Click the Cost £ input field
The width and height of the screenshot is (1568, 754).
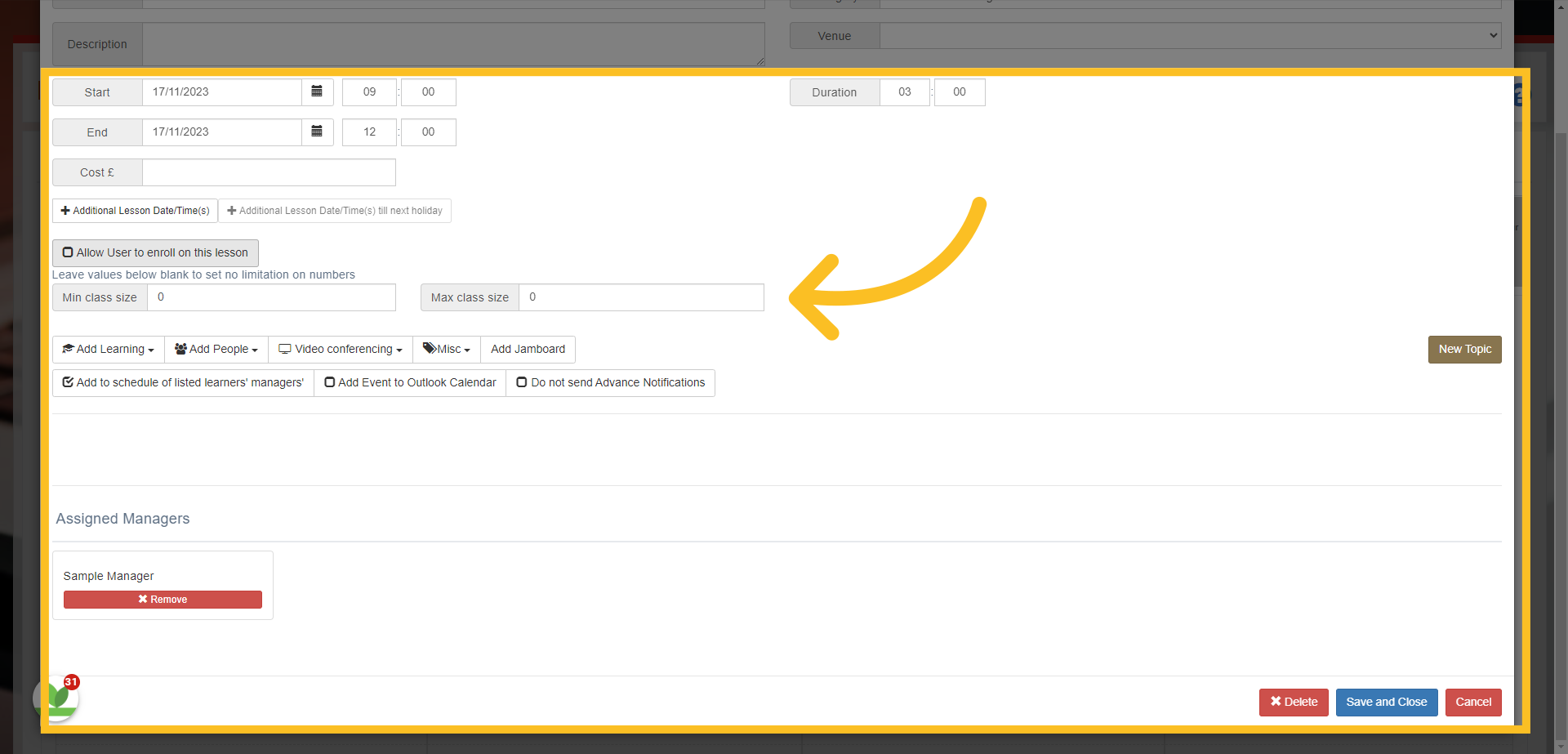pos(269,172)
